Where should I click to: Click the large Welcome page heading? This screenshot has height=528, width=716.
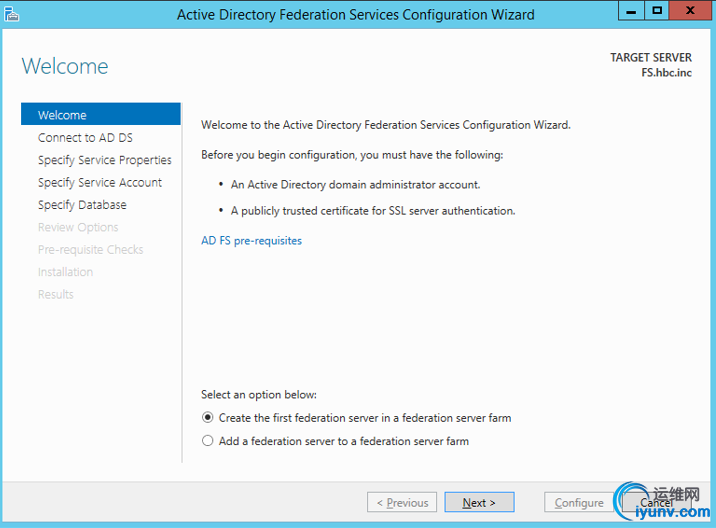click(65, 66)
